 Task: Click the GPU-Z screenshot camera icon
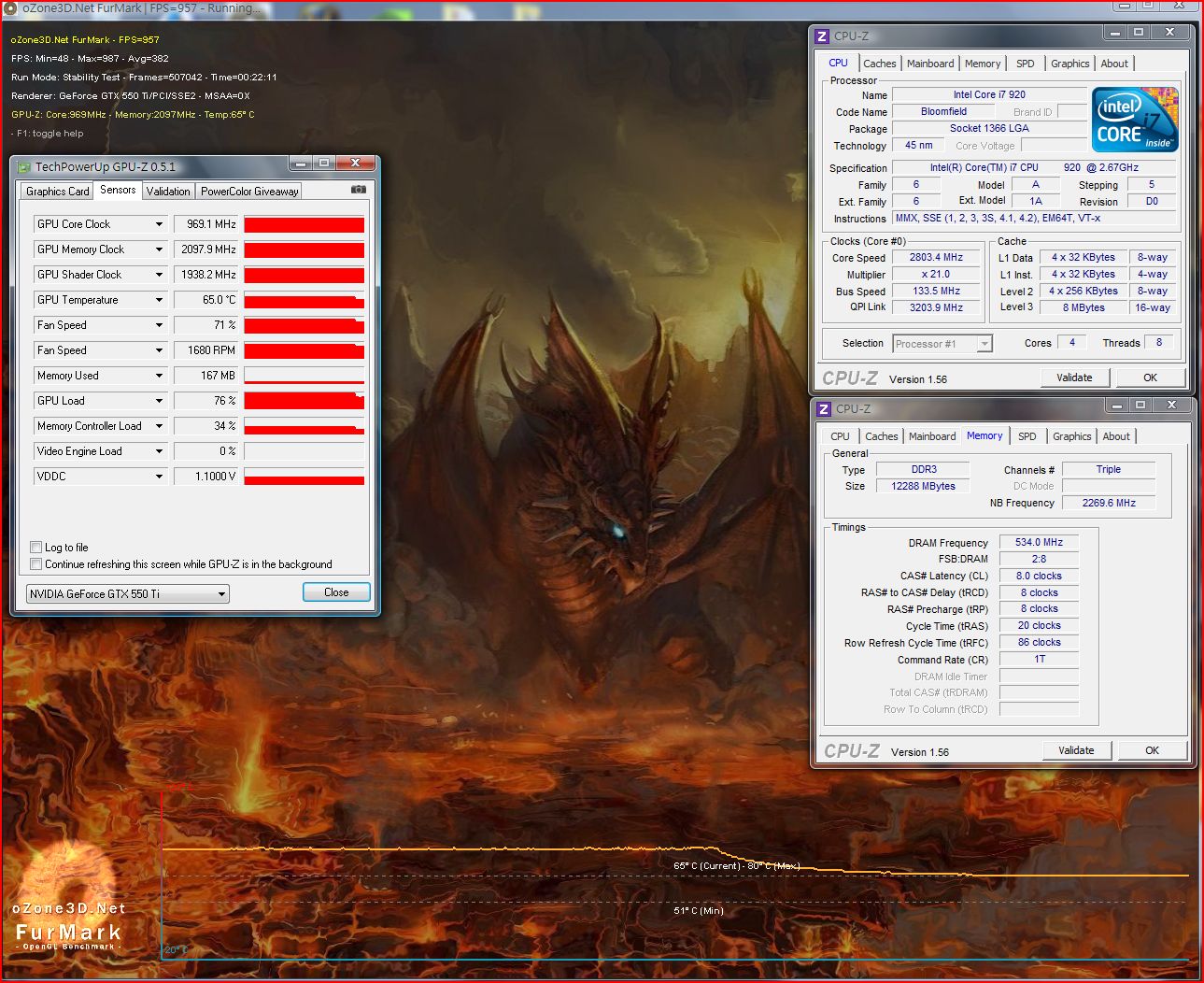[x=358, y=190]
